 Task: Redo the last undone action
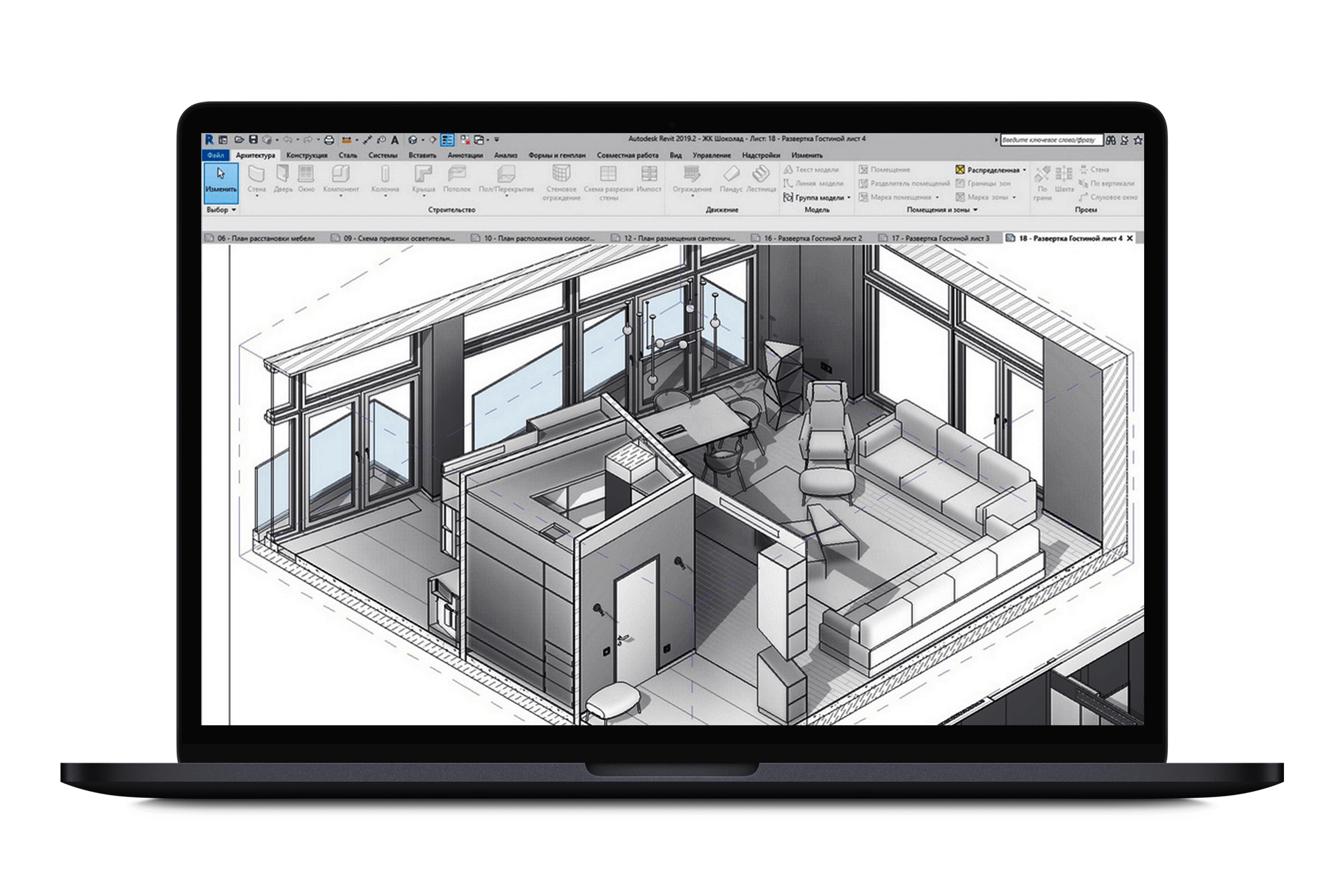point(308,139)
